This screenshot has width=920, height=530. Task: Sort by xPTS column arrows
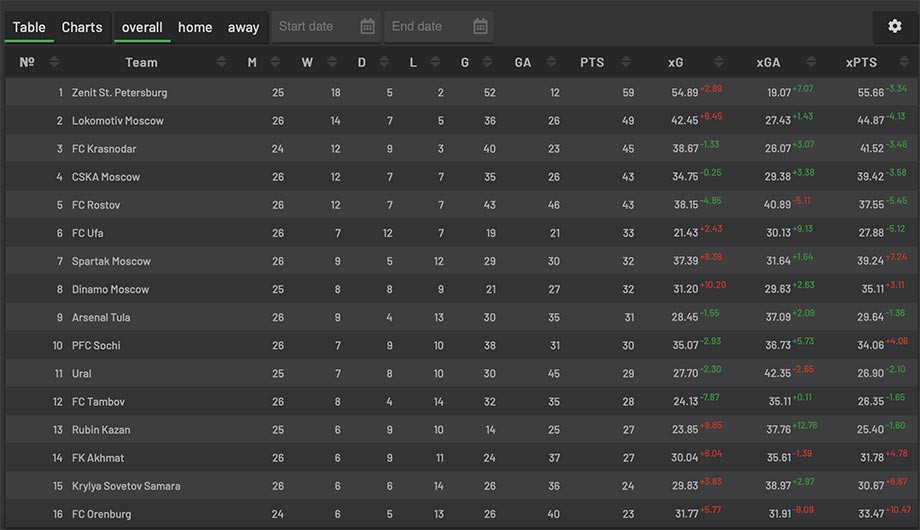pyautogui.click(x=904, y=62)
